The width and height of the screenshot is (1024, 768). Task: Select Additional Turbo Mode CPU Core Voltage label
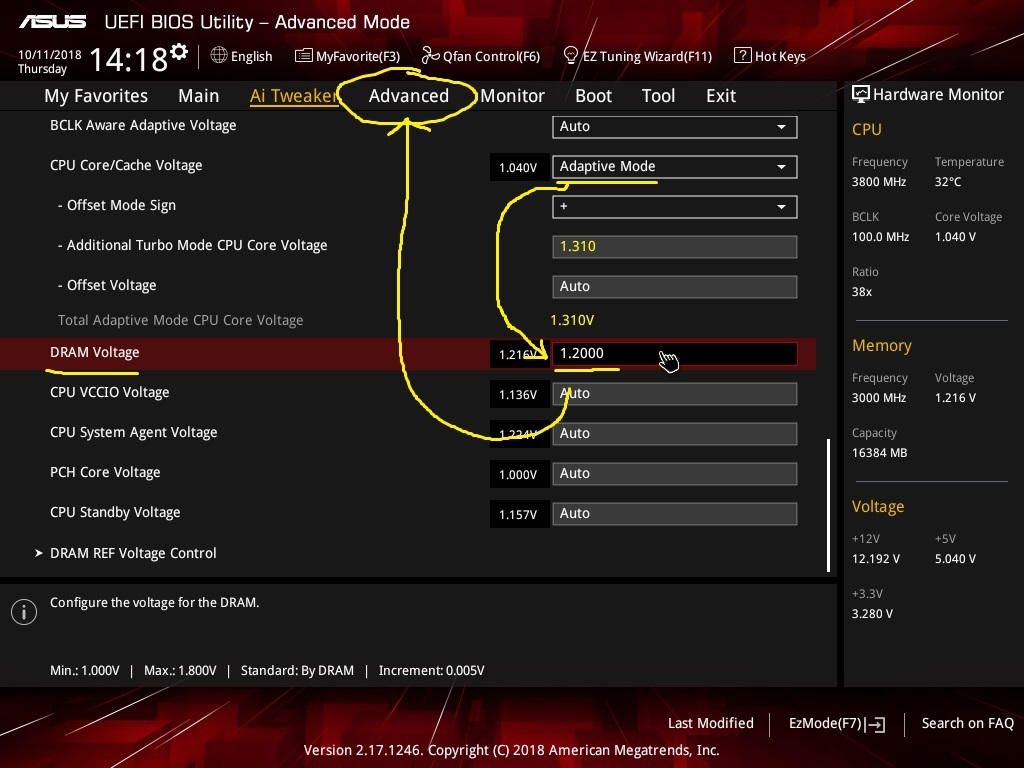[193, 246]
